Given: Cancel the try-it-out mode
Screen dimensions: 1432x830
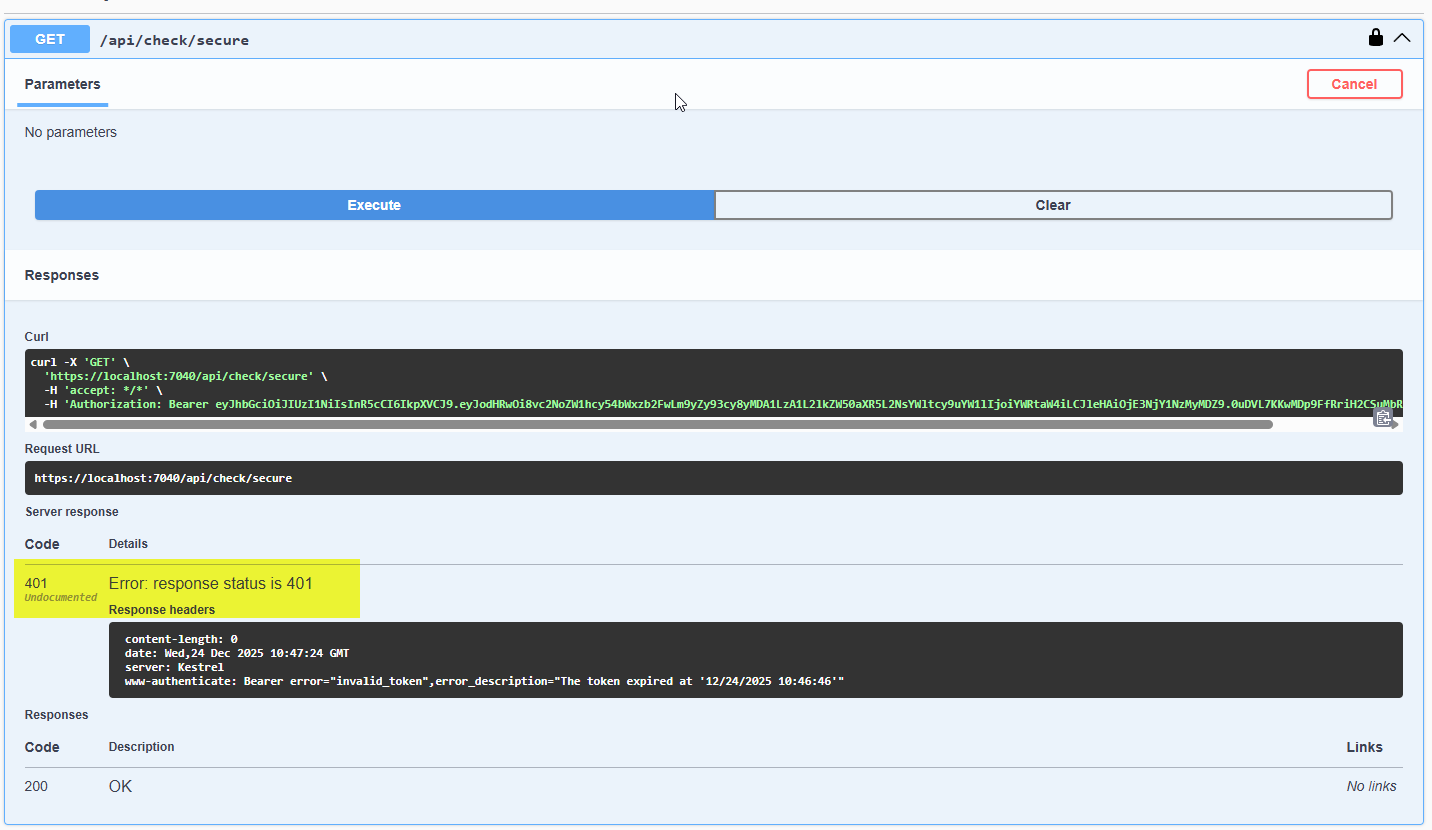Looking at the screenshot, I should (1354, 84).
